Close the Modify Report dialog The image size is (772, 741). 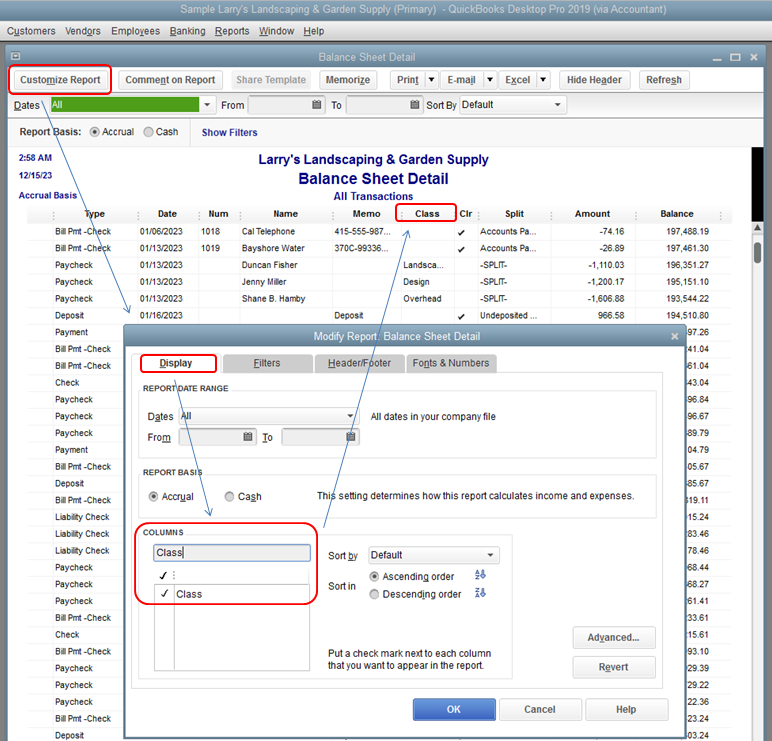pos(675,336)
